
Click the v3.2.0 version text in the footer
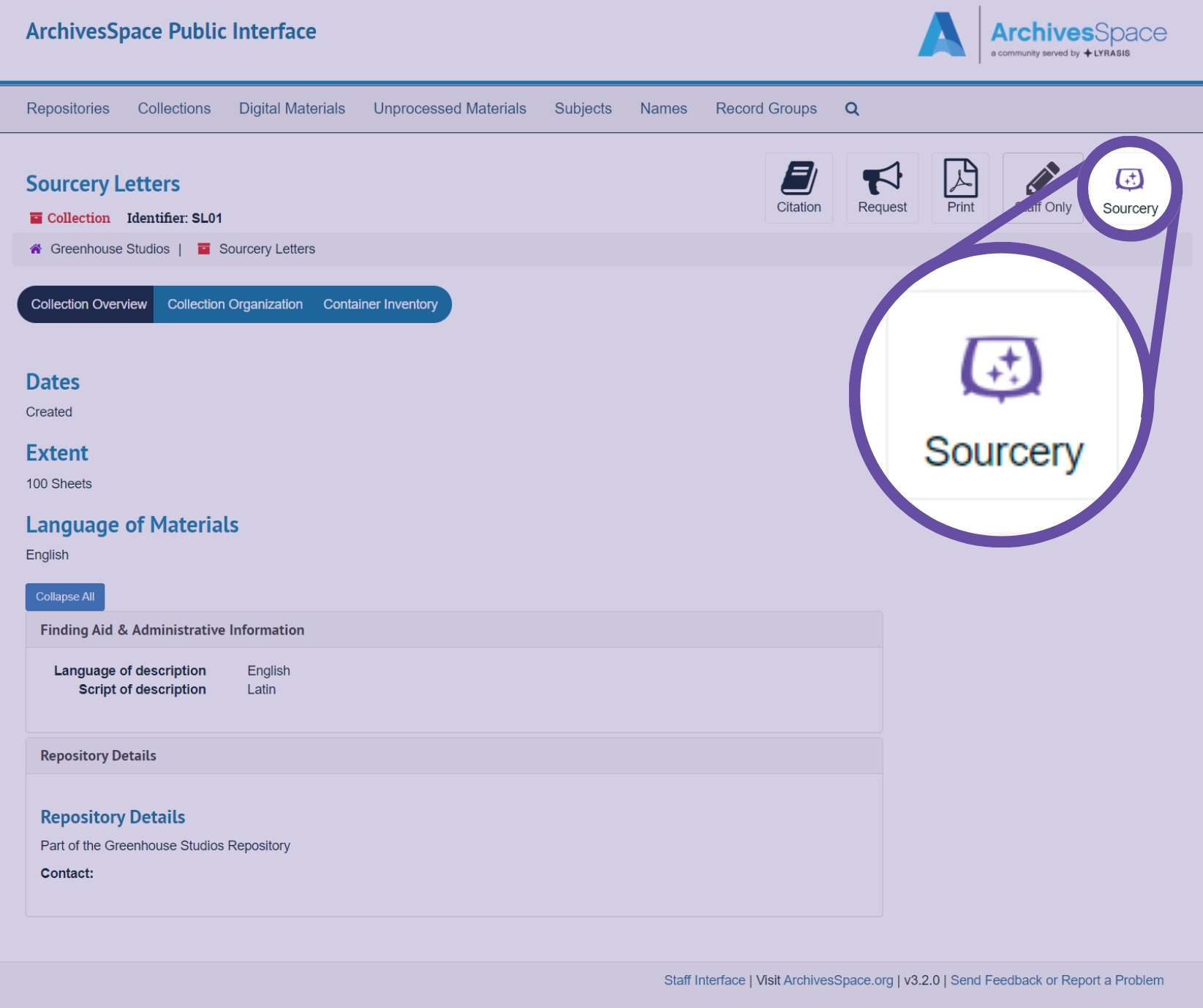click(x=921, y=980)
